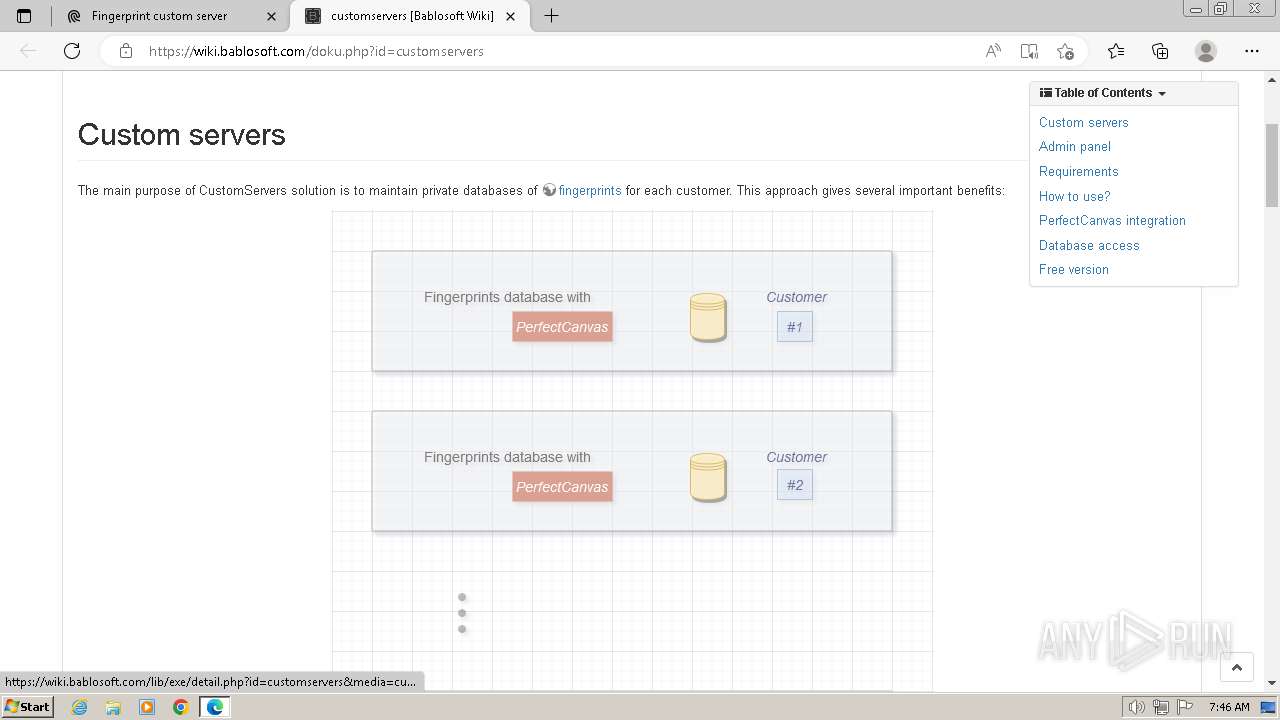Image resolution: width=1280 pixels, height=720 pixels.
Task: Click the Back arrow in browser toolbar
Action: (28, 51)
